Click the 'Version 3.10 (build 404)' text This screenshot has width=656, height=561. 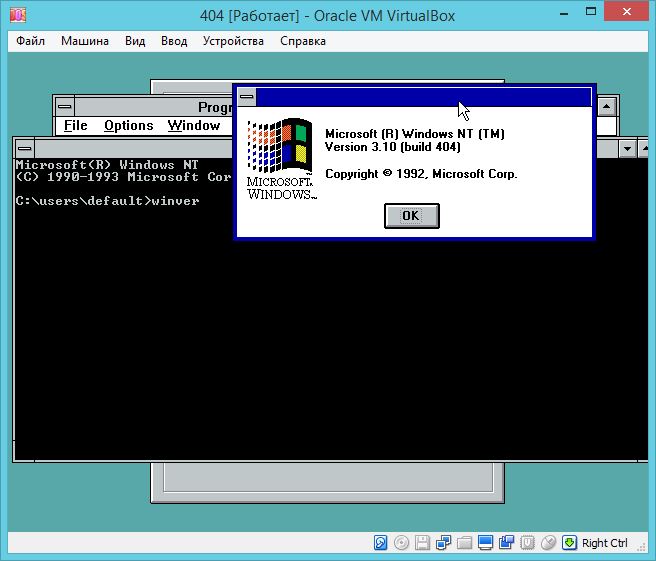(x=392, y=147)
